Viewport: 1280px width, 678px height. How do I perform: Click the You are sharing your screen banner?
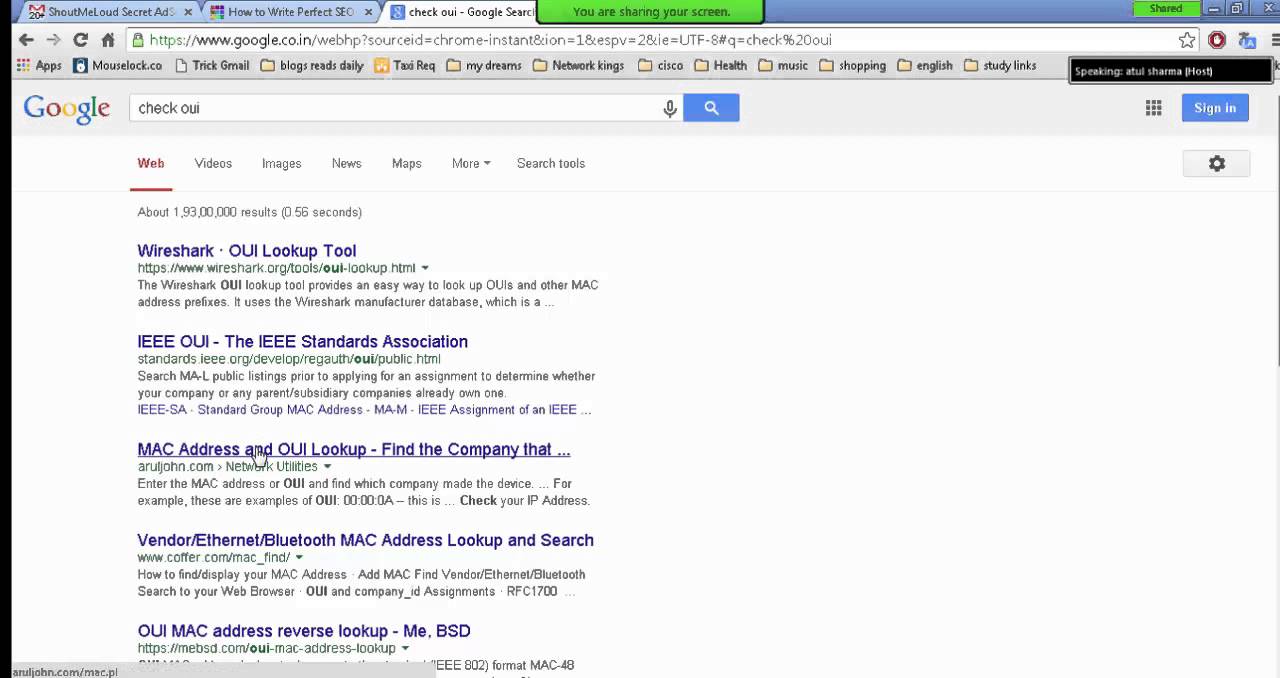tap(651, 12)
